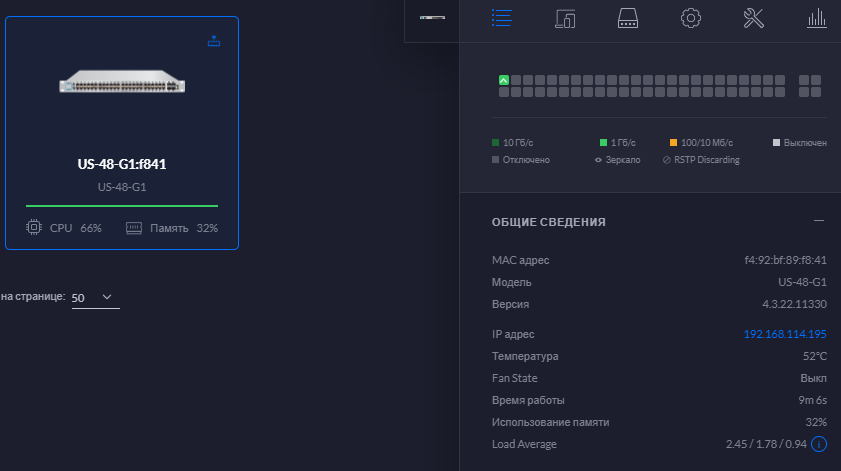Open the Clients devices tab
The image size is (841, 471).
[x=565, y=18]
